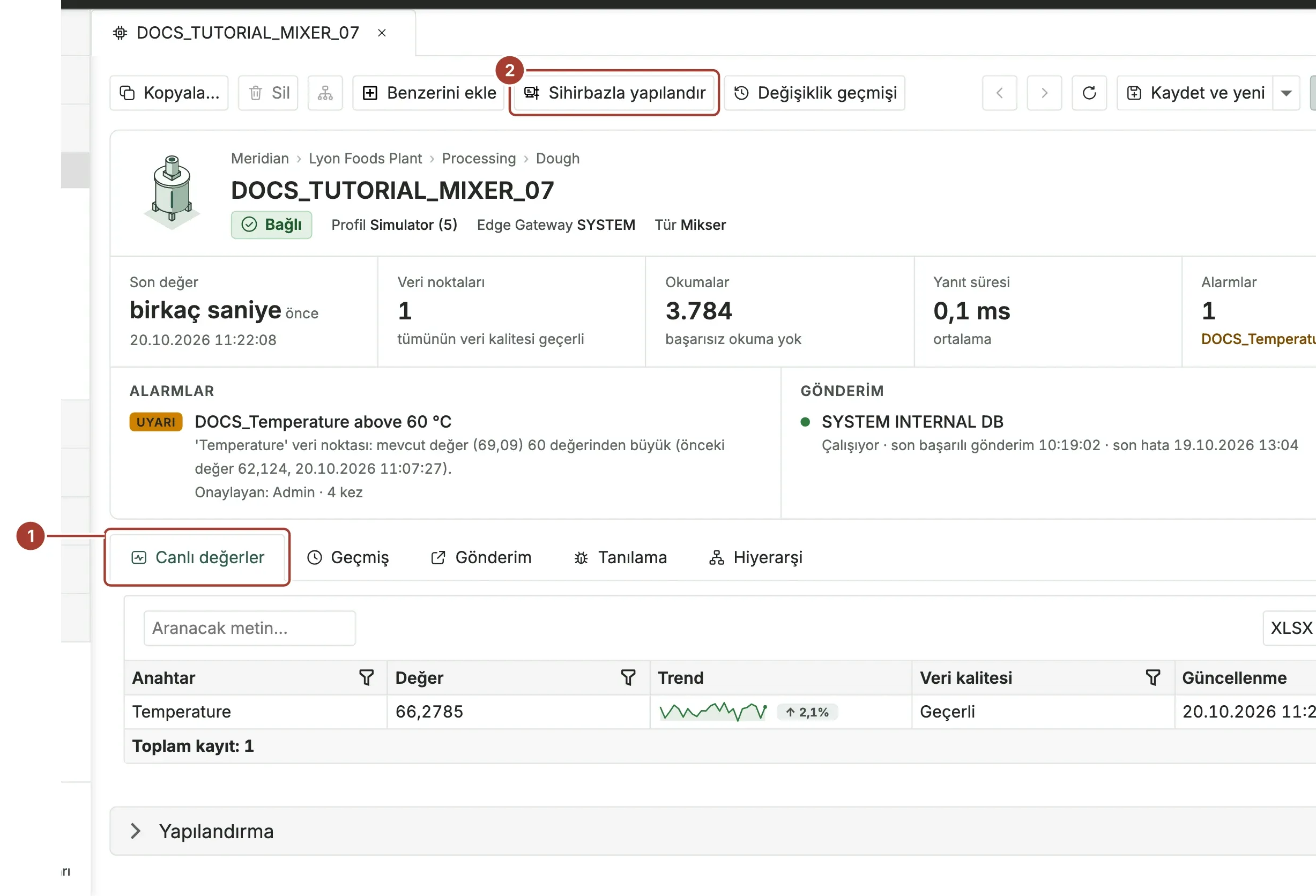The width and height of the screenshot is (1316, 896).
Task: Open the Temperature trend sparkline
Action: tap(713, 712)
